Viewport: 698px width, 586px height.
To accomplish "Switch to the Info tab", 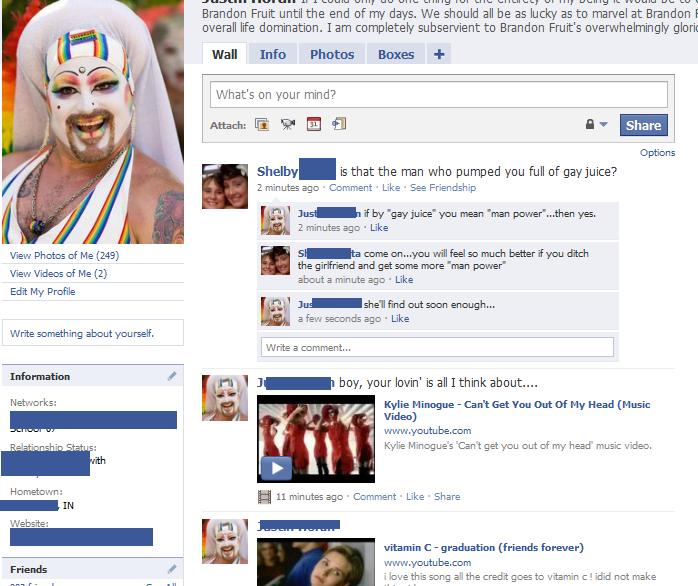I will click(273, 54).
